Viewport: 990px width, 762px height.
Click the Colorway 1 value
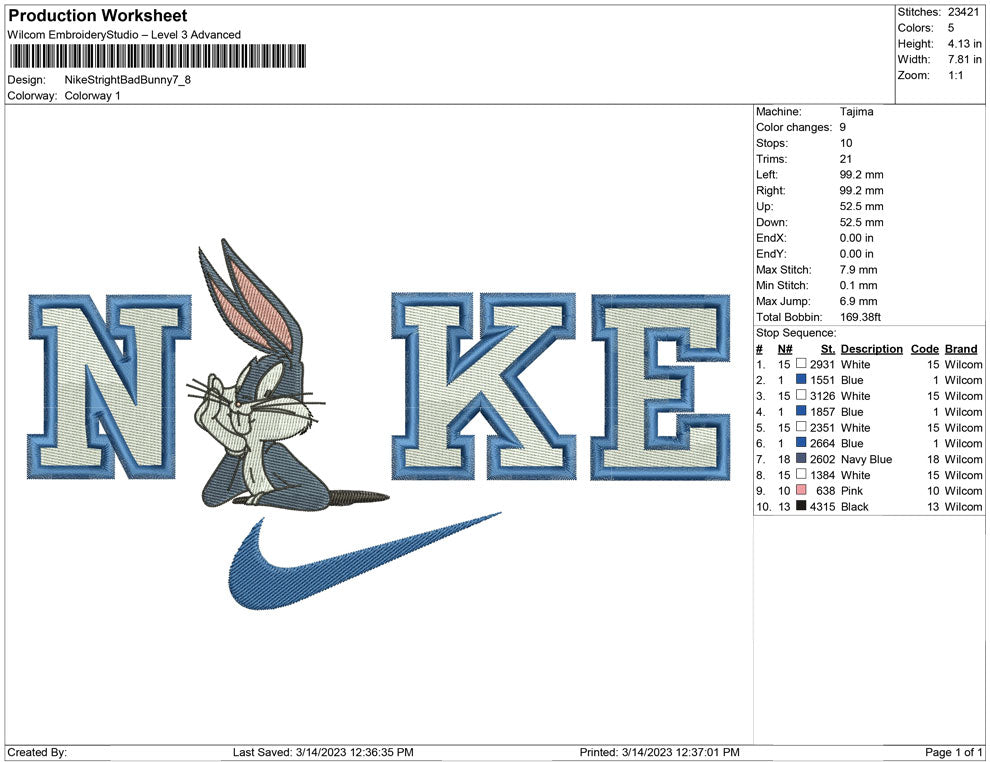pos(92,96)
